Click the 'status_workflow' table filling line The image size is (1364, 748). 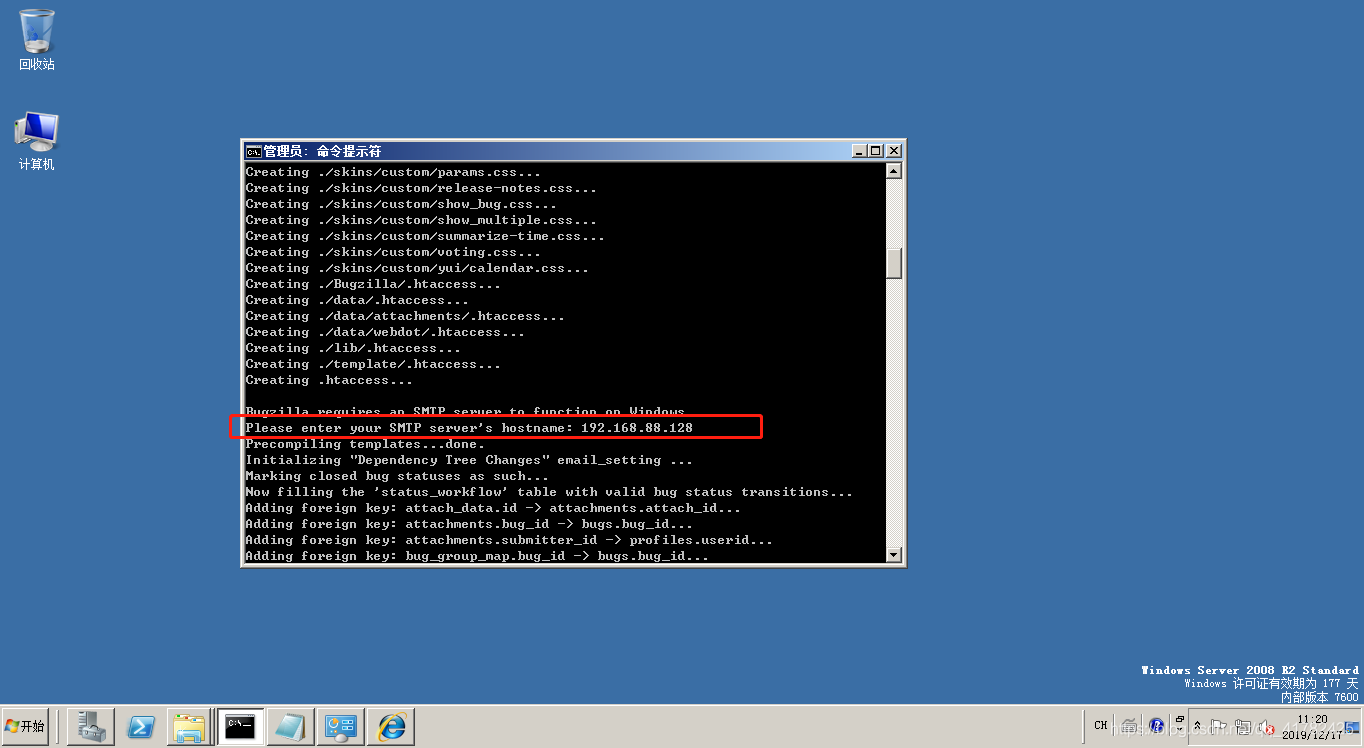(549, 492)
